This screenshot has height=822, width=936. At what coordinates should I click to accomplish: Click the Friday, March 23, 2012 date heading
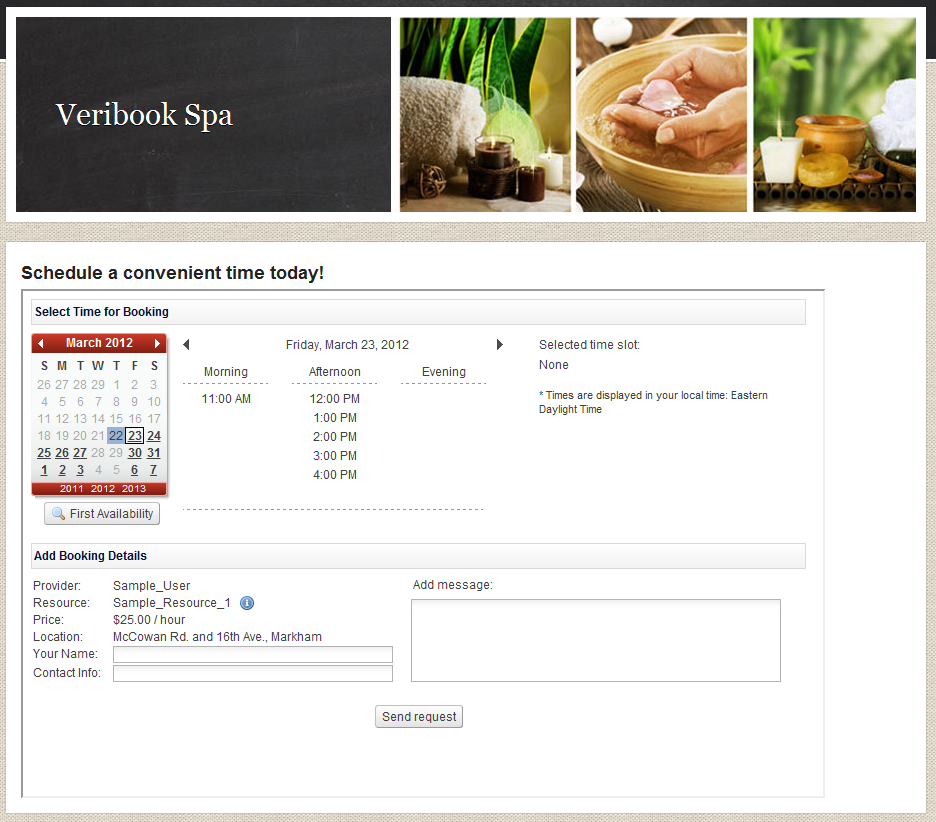[x=347, y=345]
